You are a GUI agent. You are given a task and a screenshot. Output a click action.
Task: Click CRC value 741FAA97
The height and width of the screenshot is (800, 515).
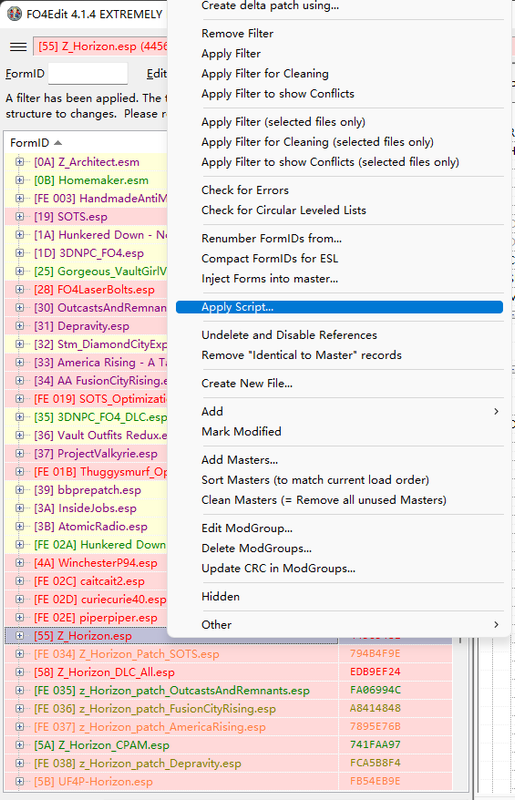pyautogui.click(x=375, y=745)
